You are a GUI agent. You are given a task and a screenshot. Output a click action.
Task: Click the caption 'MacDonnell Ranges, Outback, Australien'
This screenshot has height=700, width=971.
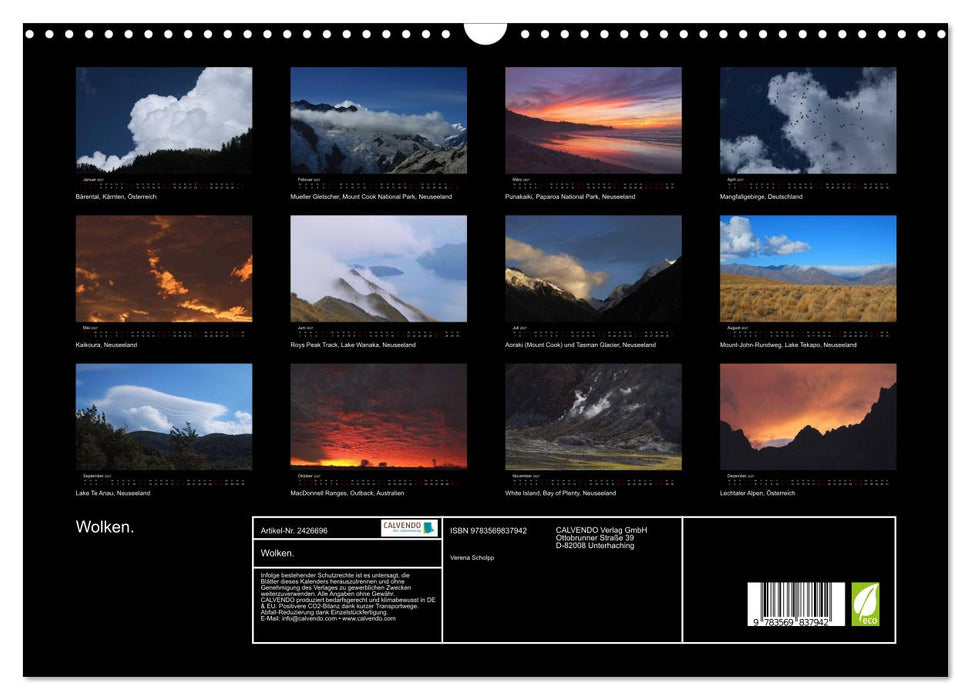[x=347, y=493]
